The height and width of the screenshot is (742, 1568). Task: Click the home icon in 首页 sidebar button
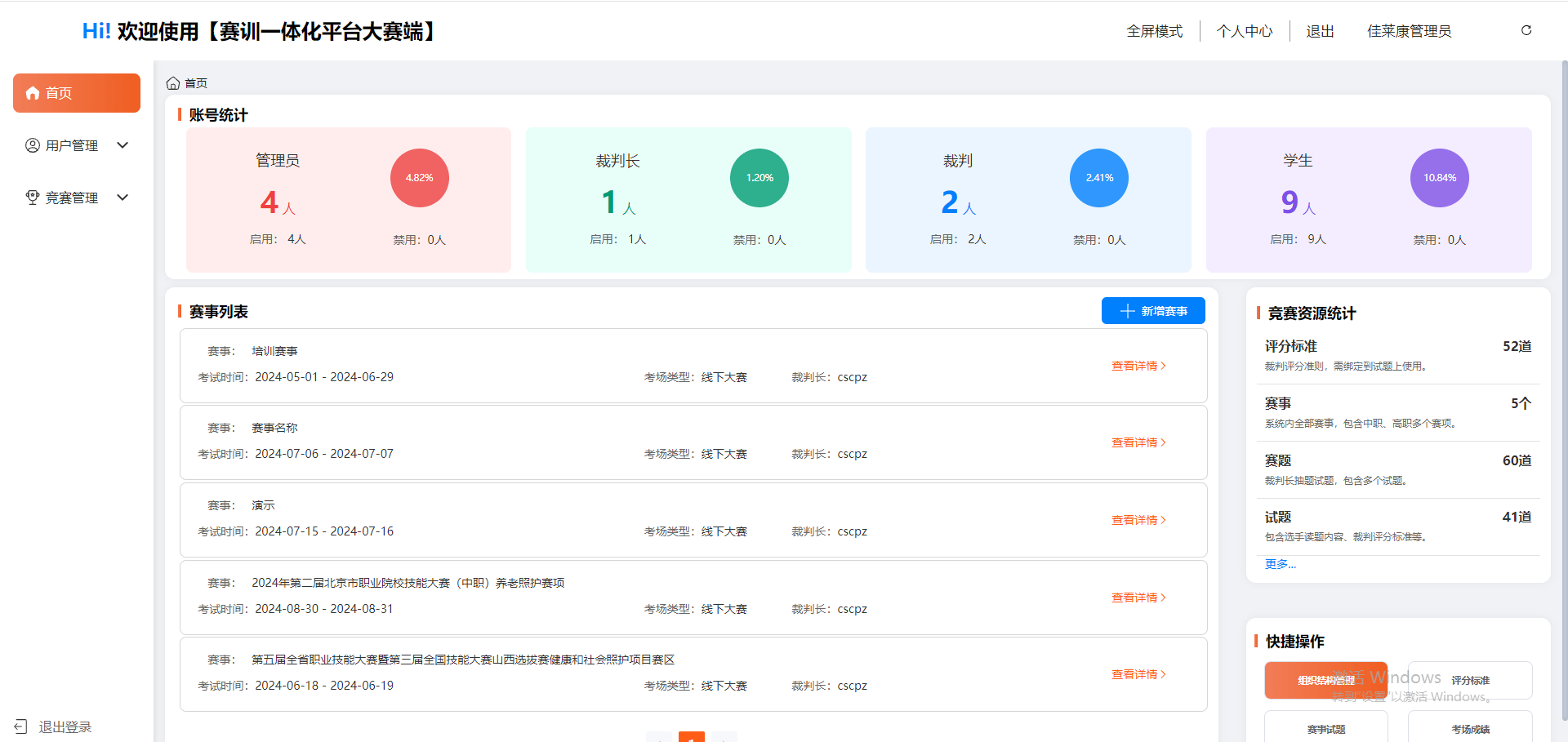click(x=33, y=93)
